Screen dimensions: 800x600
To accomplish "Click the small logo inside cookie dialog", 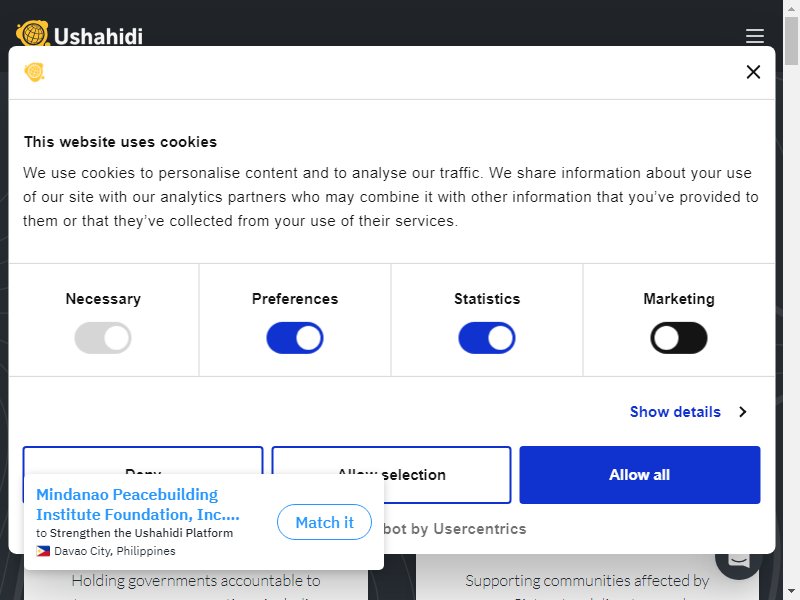I will coord(34,72).
